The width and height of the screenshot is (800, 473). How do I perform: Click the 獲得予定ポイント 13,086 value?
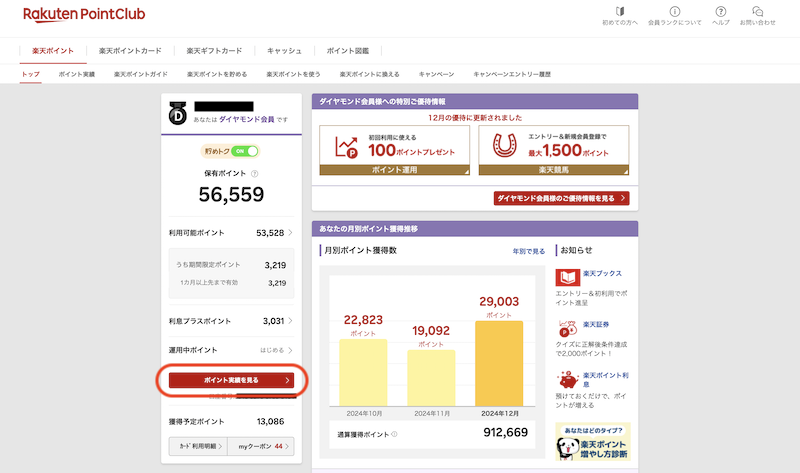[270, 421]
